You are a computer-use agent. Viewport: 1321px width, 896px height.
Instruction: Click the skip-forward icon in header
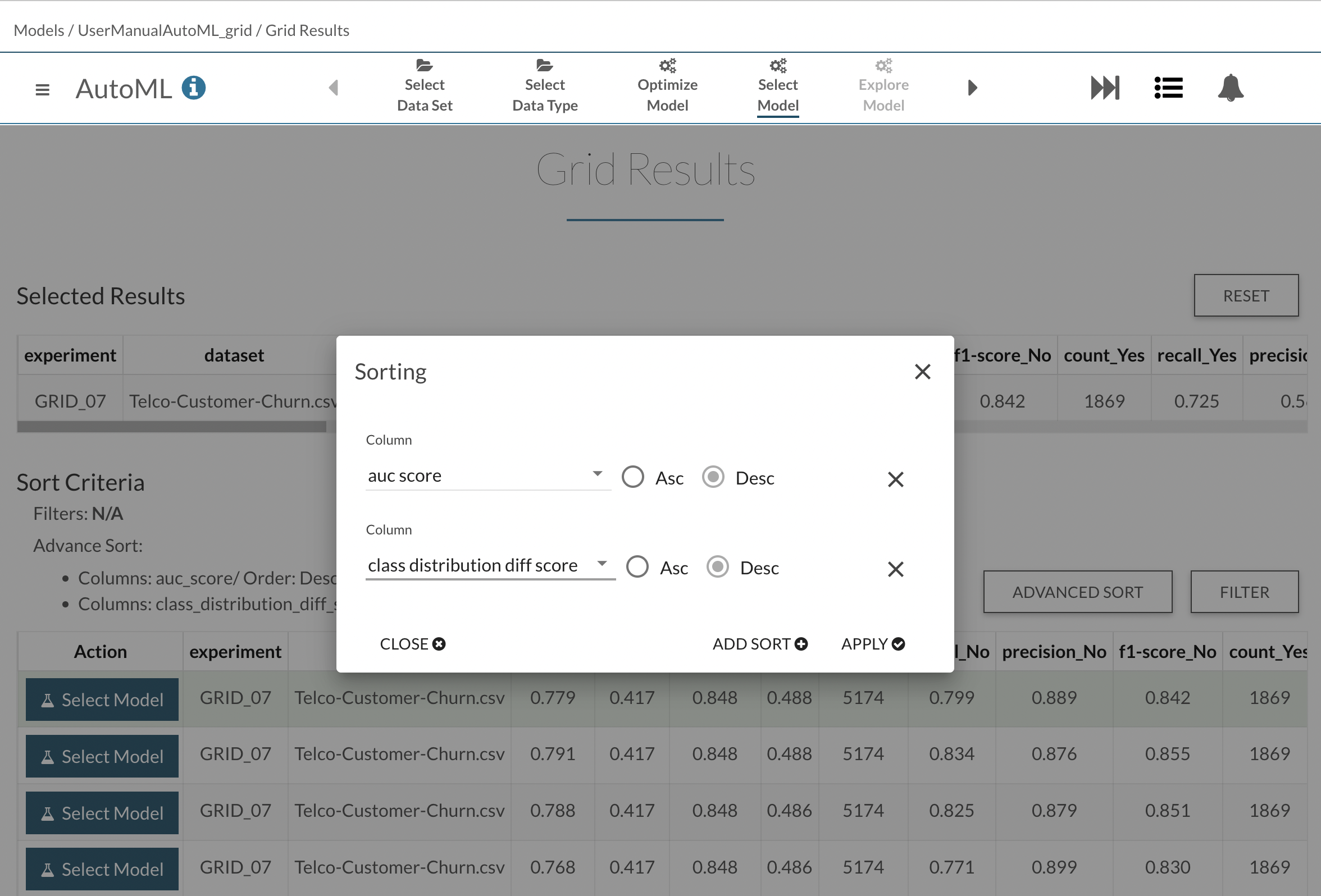point(1104,88)
